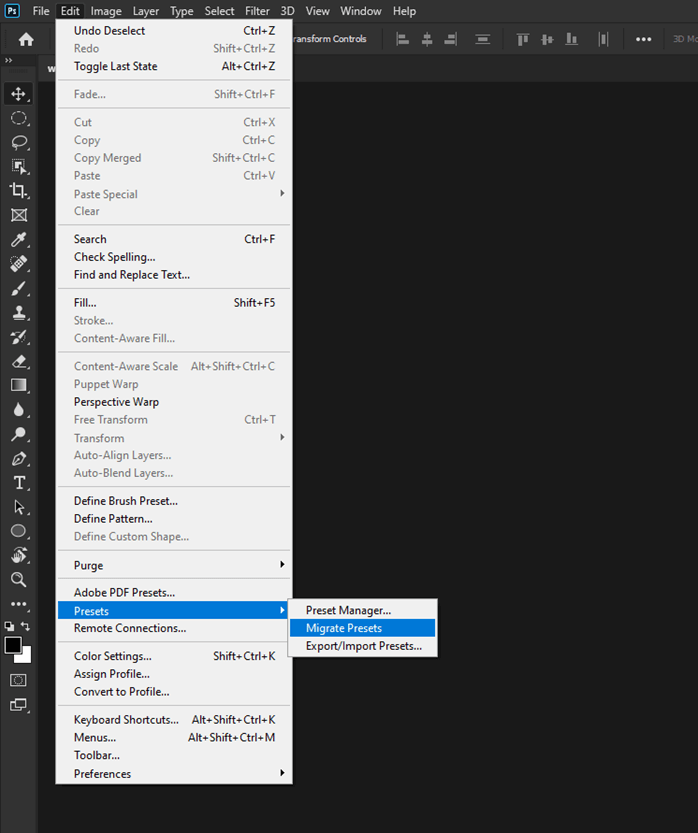Open the File menu
This screenshot has height=833, width=698.
click(x=41, y=11)
